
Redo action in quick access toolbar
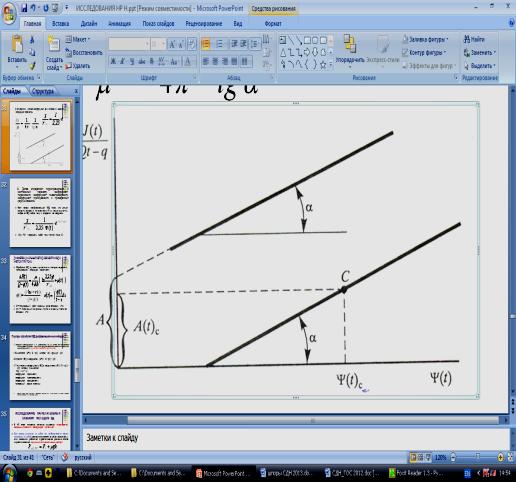(x=46, y=8)
